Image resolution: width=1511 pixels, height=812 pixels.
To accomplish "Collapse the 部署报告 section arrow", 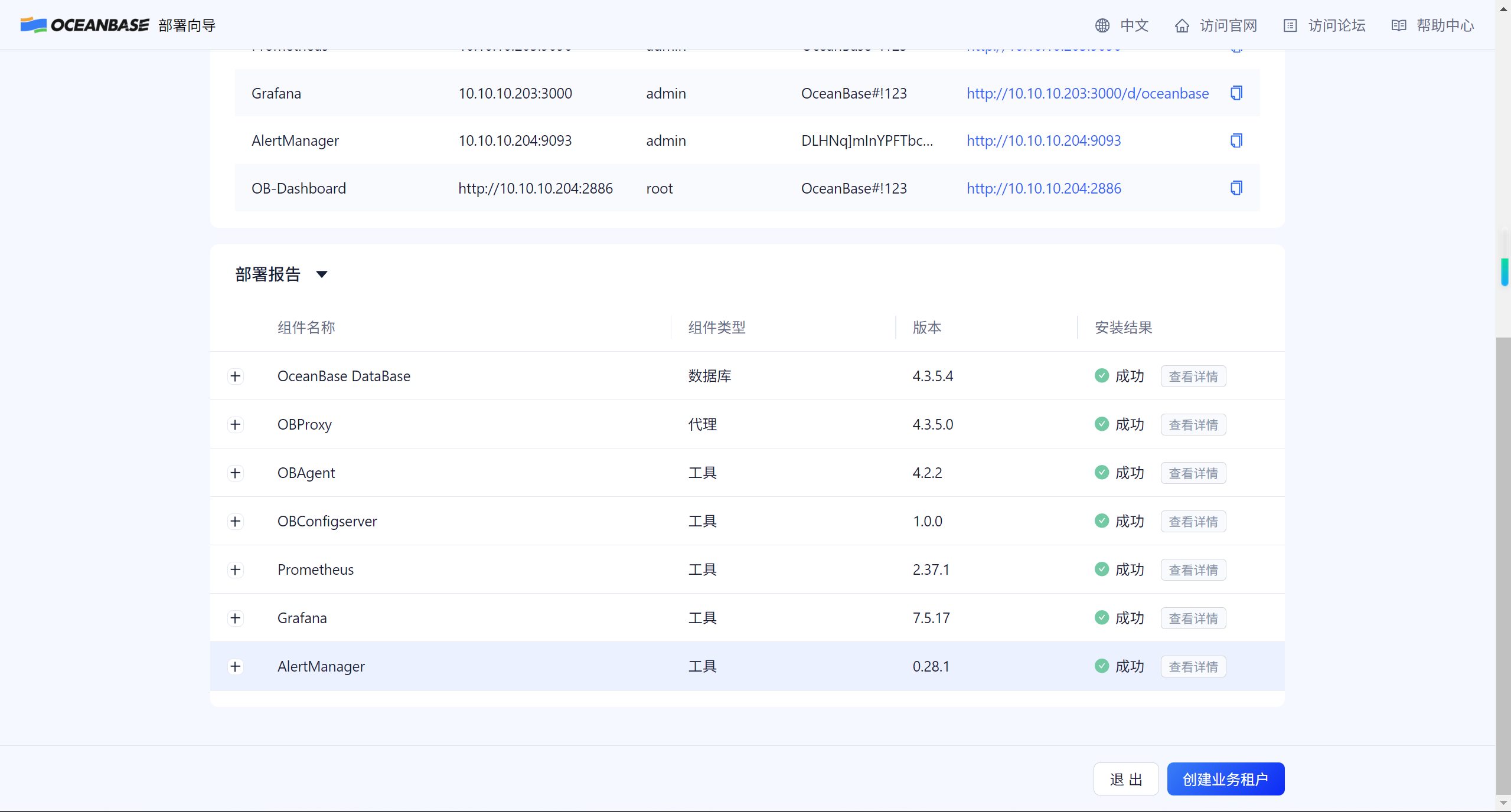I will tap(322, 274).
